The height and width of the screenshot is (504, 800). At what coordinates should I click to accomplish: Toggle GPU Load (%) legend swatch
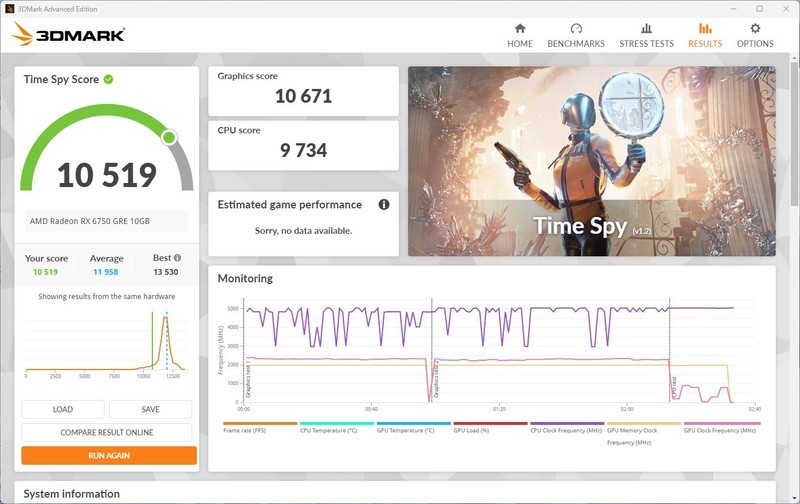490,423
